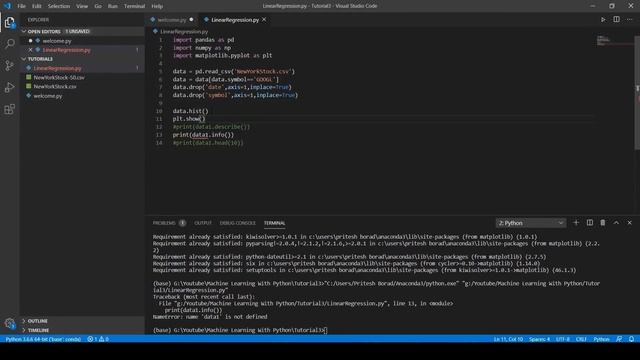
Task: Click on line 13 print(data1.info()) code
Action: [x=203, y=135]
